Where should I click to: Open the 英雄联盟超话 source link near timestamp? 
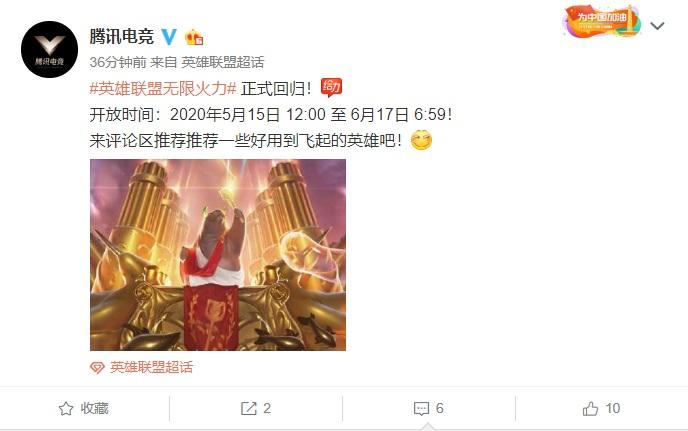(x=222, y=62)
